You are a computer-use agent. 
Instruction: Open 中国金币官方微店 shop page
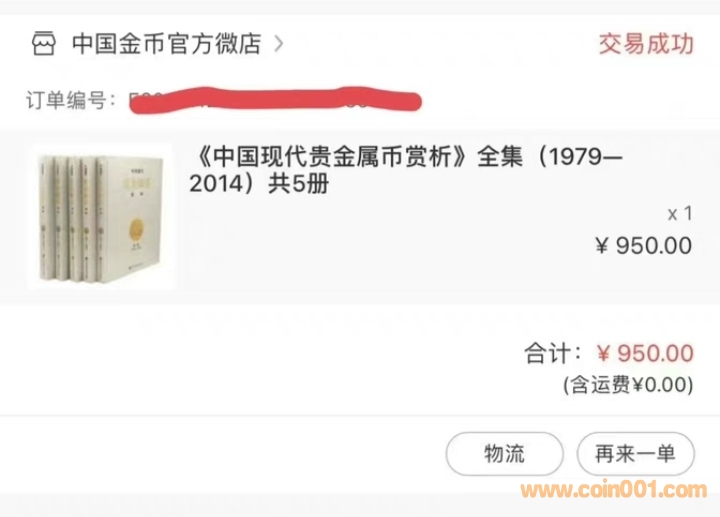(x=167, y=44)
